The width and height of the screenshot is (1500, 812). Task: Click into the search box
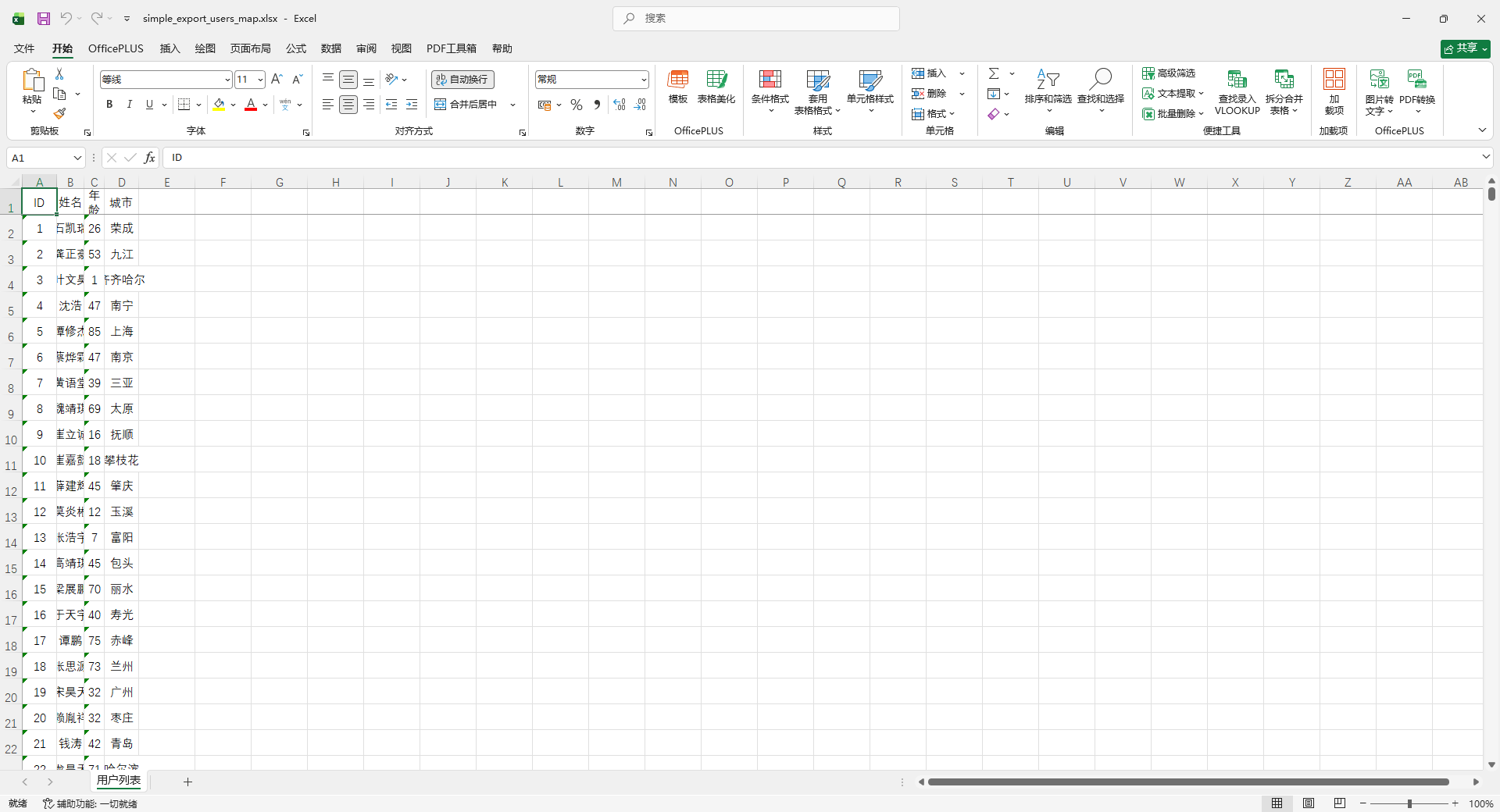pos(756,19)
